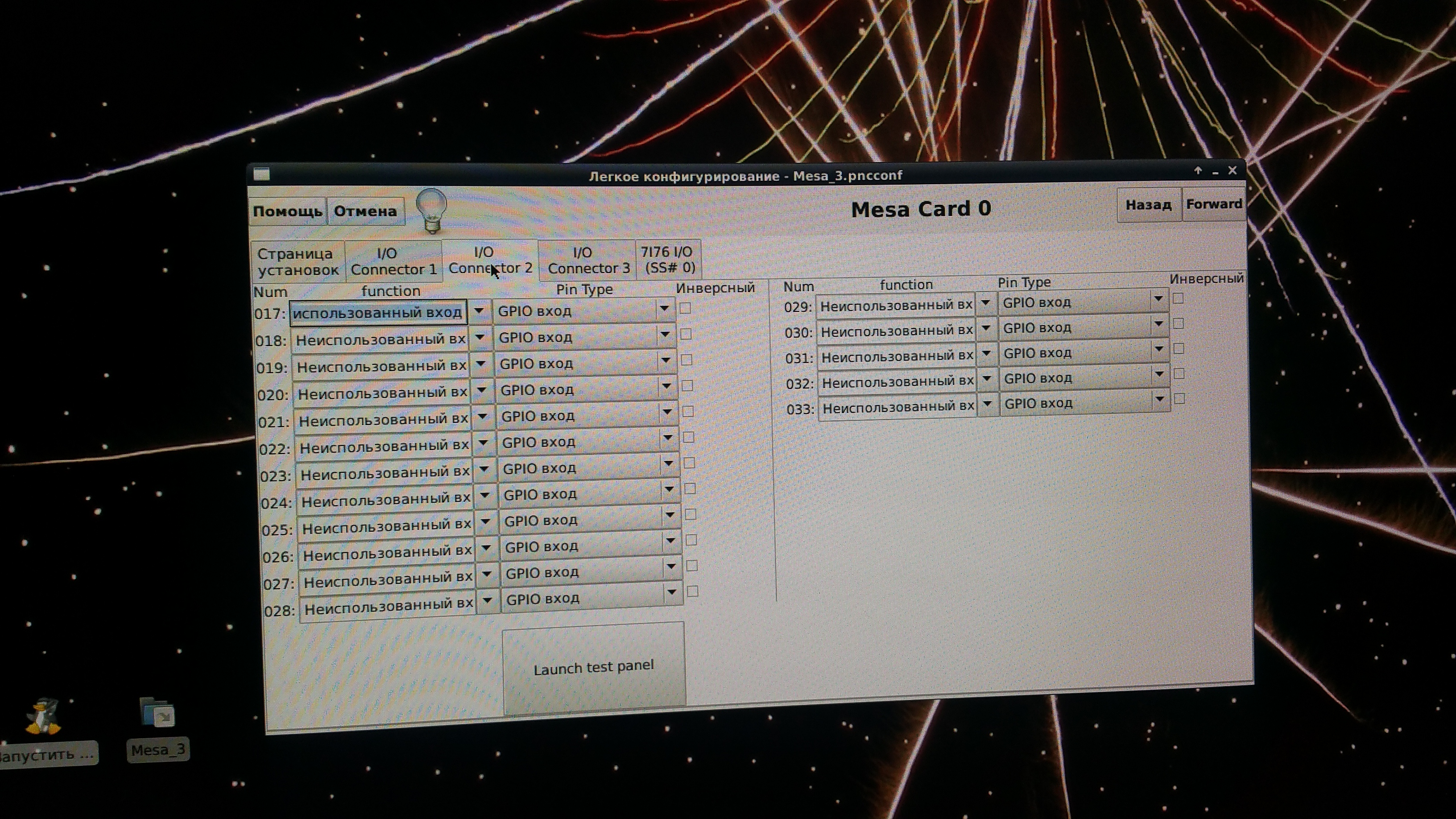The height and width of the screenshot is (819, 1456).
Task: Click the roll-up arrow in title bar
Action: (1198, 171)
